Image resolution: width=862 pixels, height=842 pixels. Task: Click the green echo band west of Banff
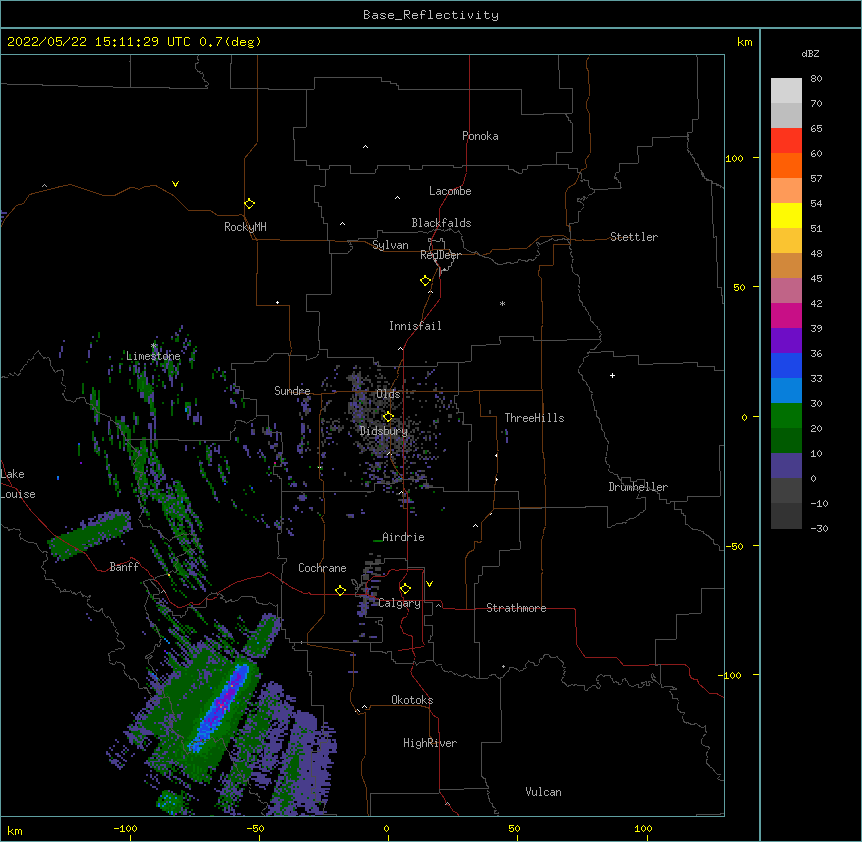tap(89, 534)
